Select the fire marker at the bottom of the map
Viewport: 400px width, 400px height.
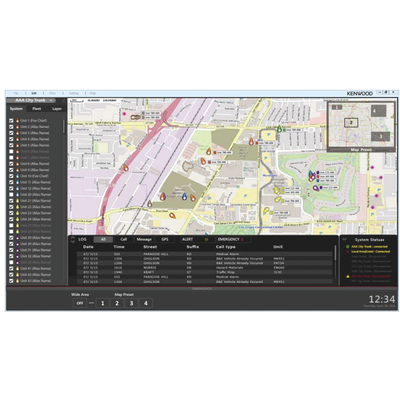(x=172, y=216)
